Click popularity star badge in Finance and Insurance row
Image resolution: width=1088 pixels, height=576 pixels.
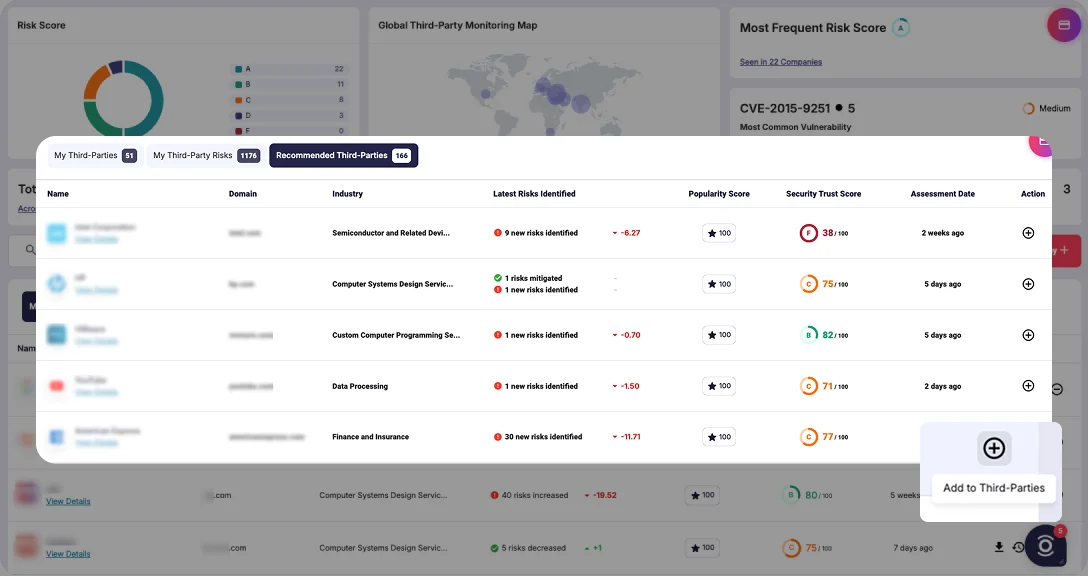[719, 437]
